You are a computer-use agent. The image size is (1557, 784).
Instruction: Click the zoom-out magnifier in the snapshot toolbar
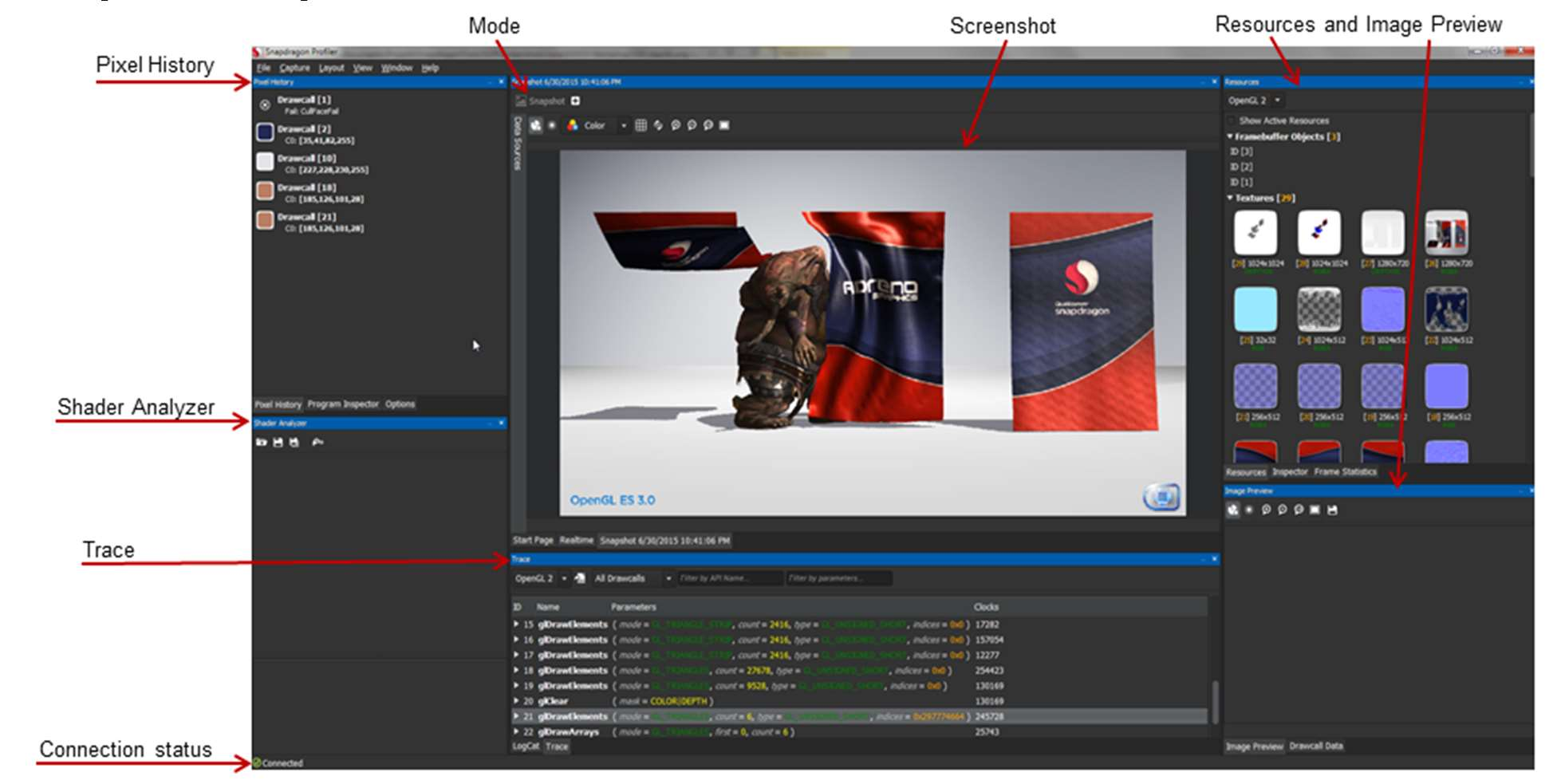[693, 125]
